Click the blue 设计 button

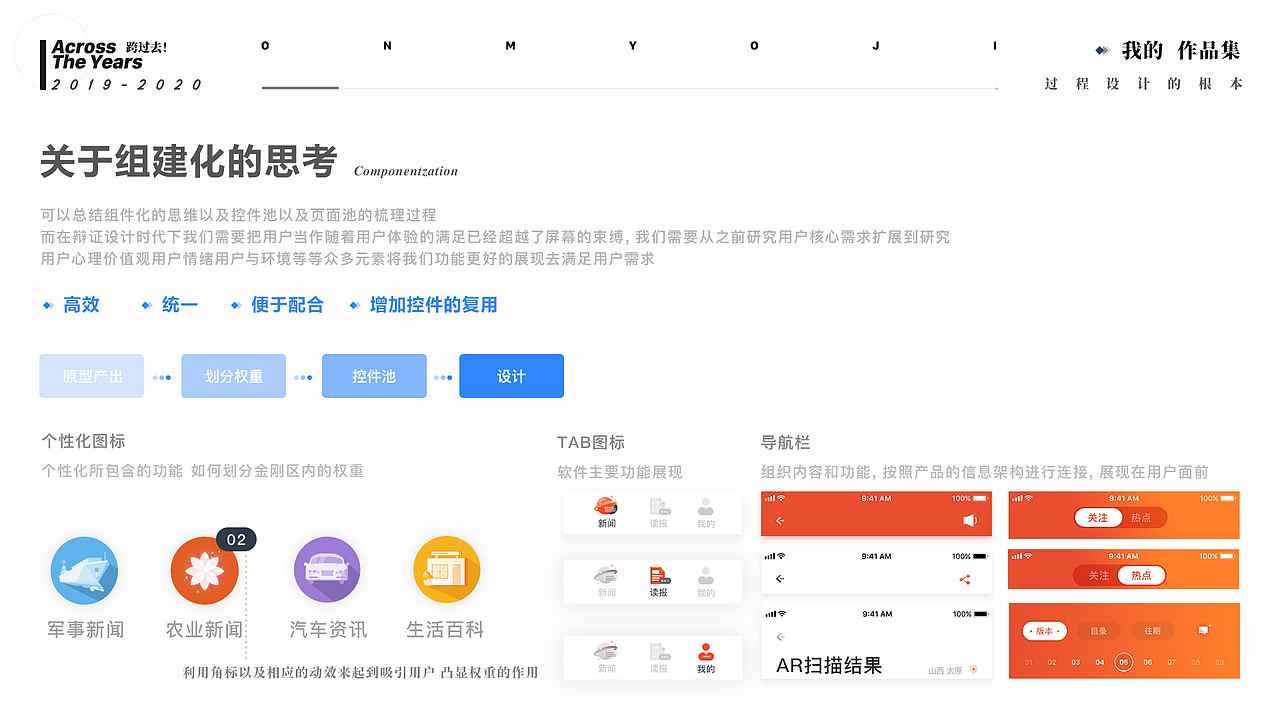[511, 376]
